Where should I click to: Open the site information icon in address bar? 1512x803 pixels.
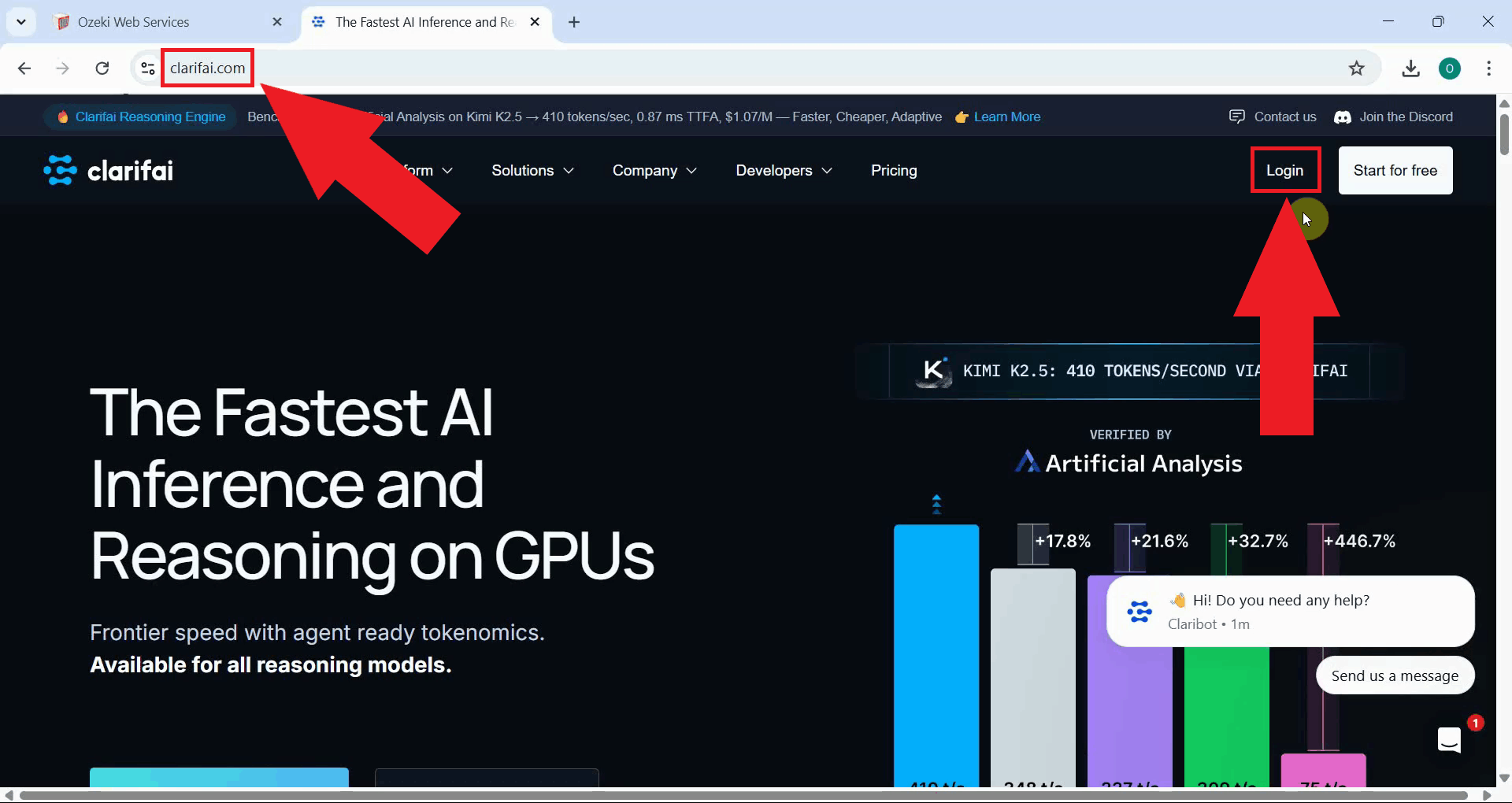(146, 68)
